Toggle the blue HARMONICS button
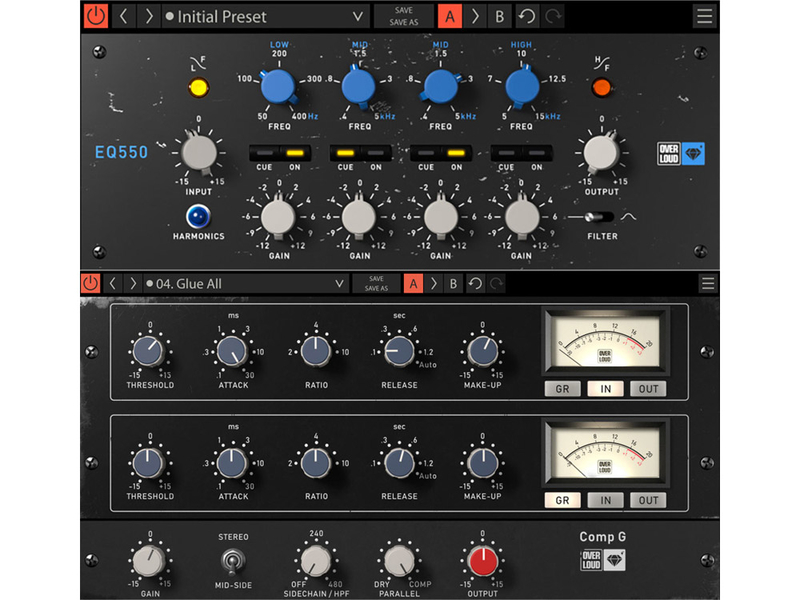Screen dimensions: 800x600 click(x=198, y=216)
